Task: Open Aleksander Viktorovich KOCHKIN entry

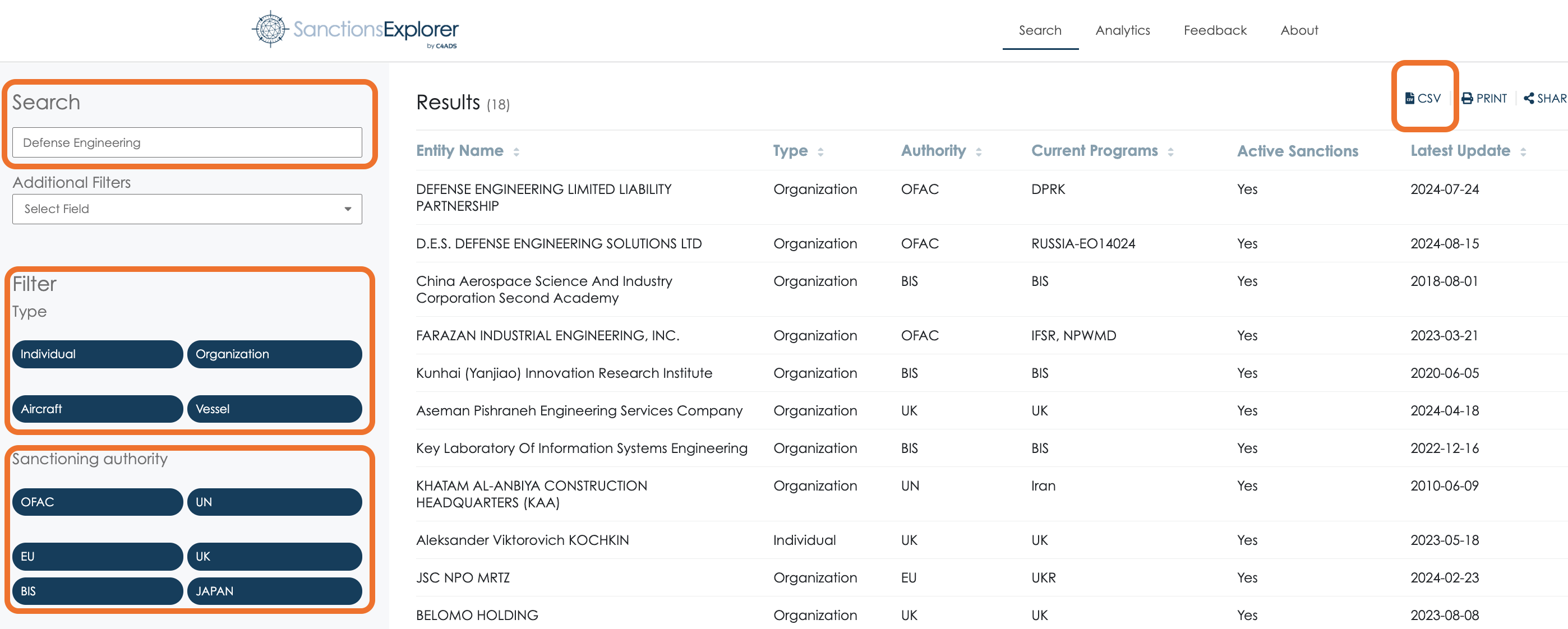Action: [522, 540]
